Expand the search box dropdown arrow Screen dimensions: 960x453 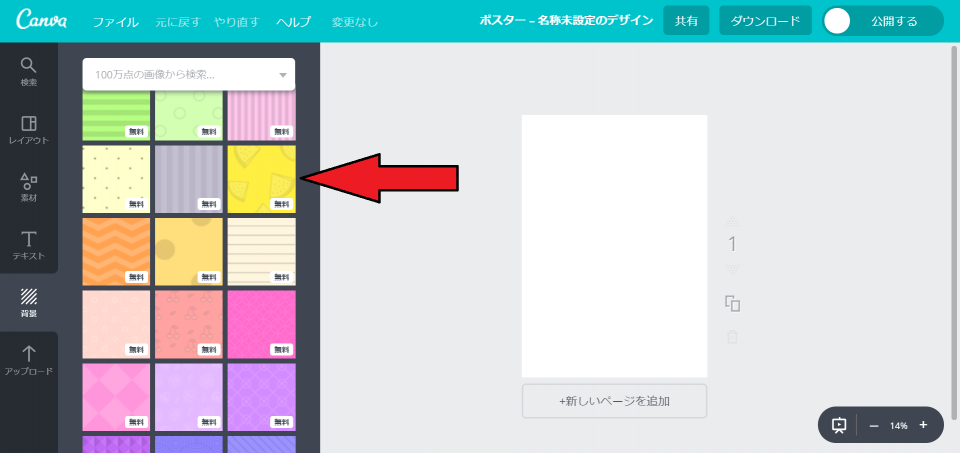point(283,75)
